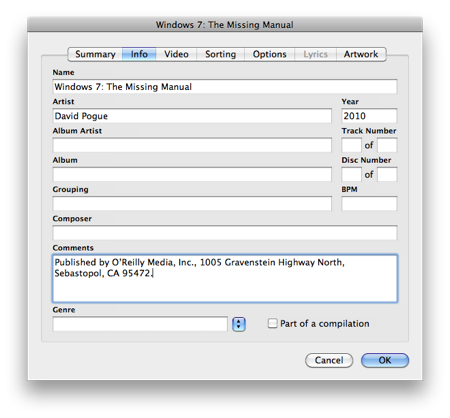
Task: Open the Options tab
Action: click(269, 54)
